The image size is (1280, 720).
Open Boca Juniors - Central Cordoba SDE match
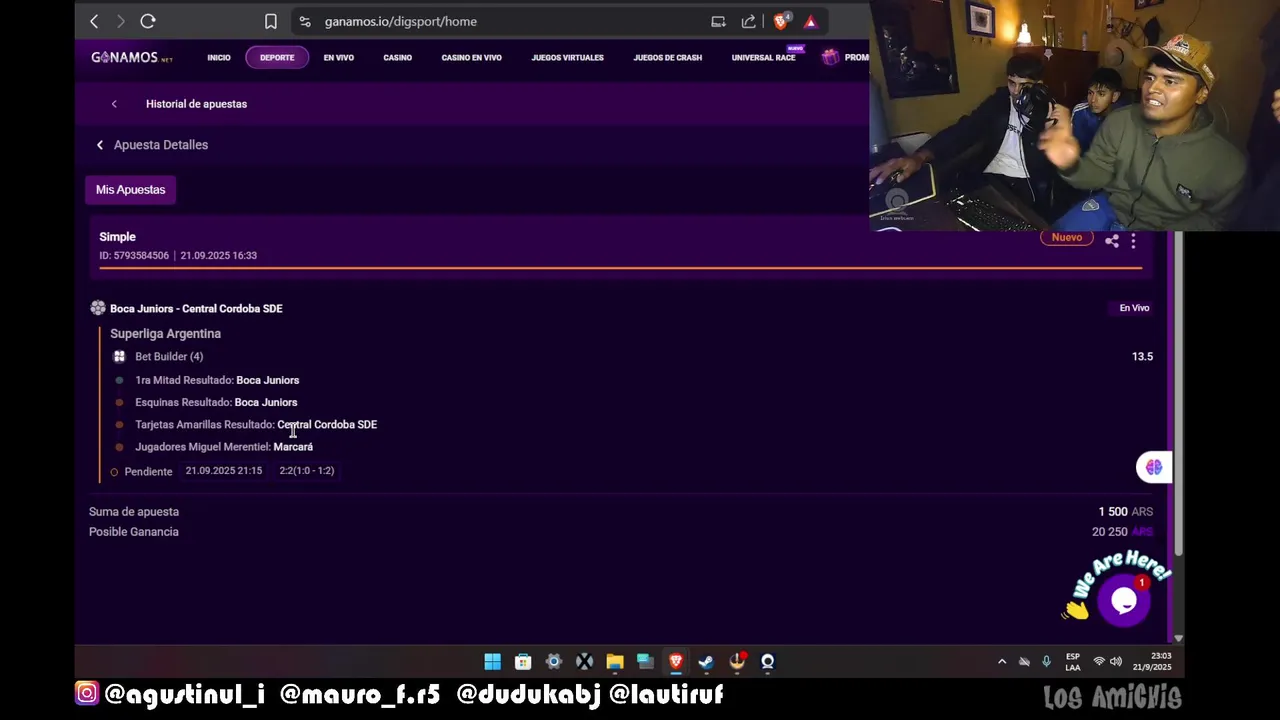196,309
